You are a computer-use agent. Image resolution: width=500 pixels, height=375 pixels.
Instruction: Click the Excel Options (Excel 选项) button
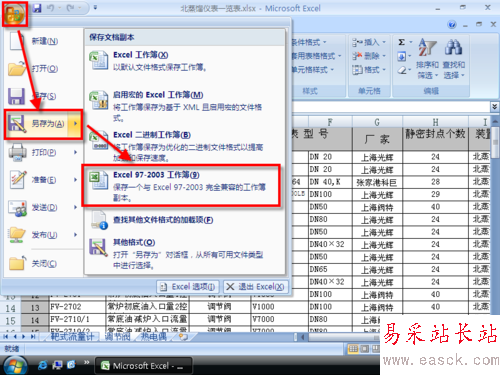pyautogui.click(x=188, y=287)
